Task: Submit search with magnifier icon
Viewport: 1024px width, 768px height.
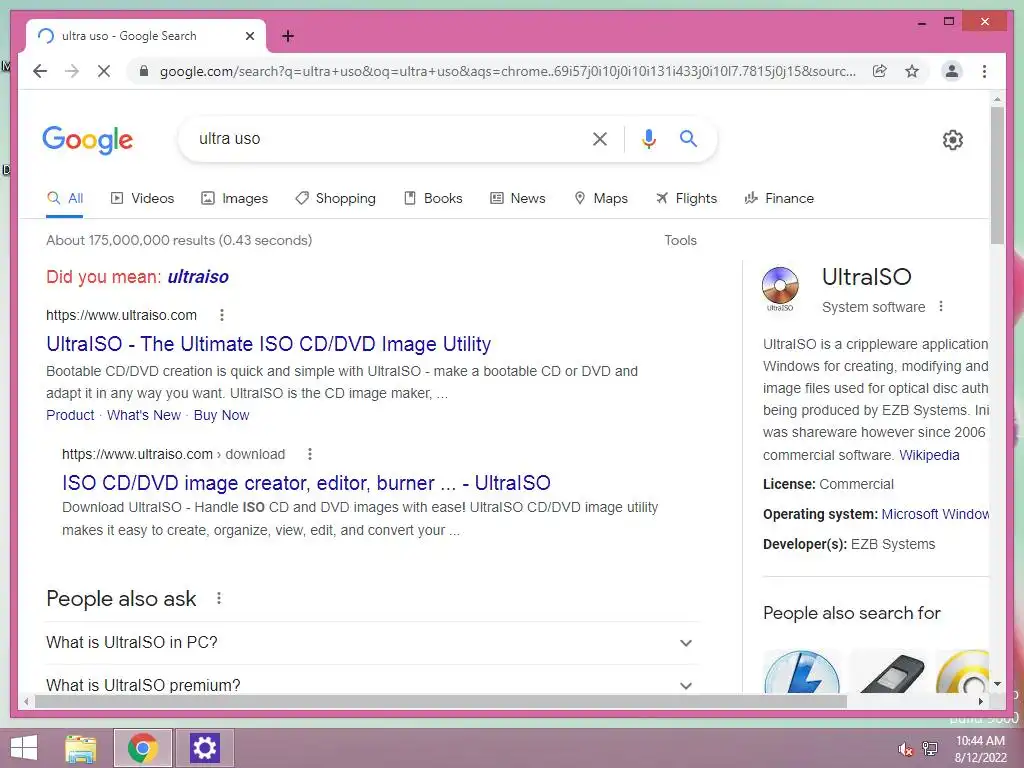Action: (688, 138)
